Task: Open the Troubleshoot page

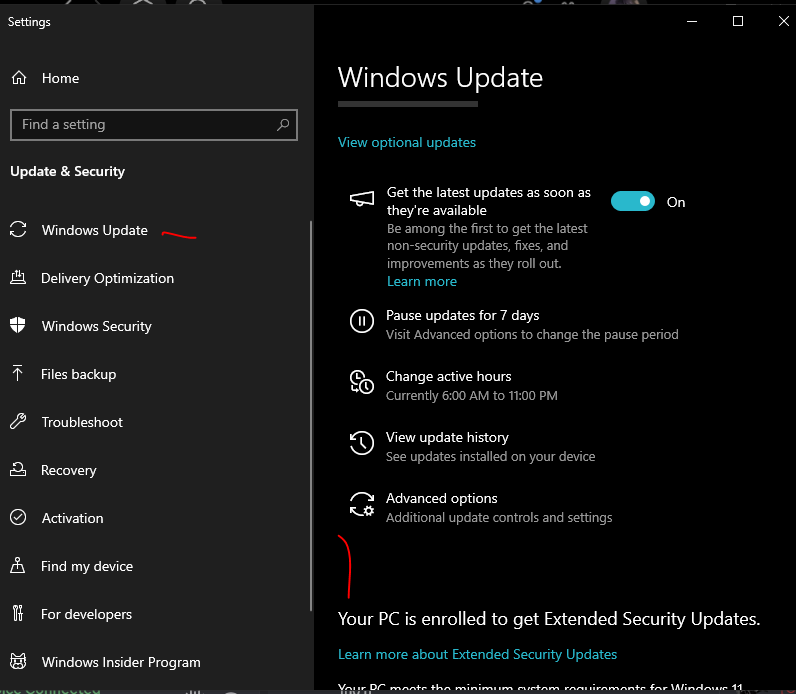Action: tap(82, 422)
